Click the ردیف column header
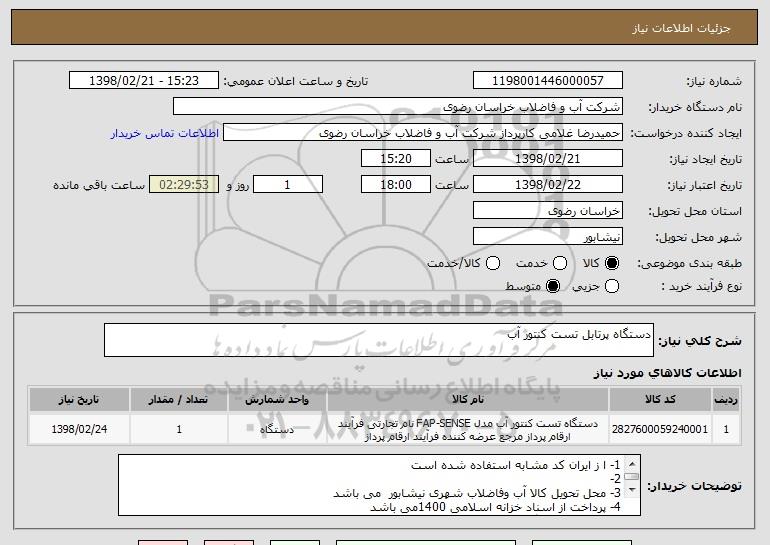 726,399
